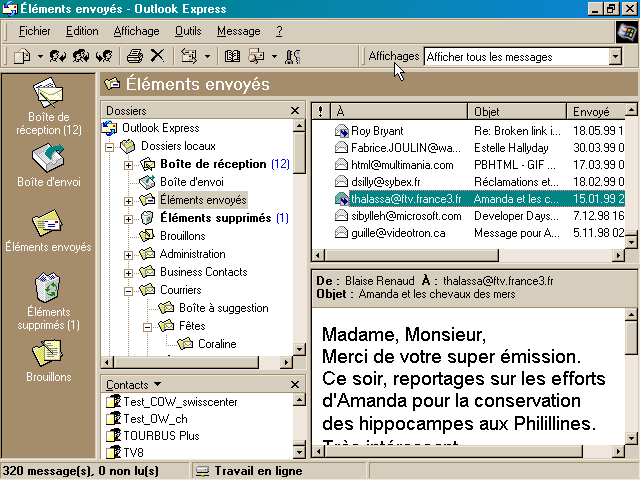Viewport: 640px width, 480px height.
Task: Sort by the À column header
Action: pos(399,111)
